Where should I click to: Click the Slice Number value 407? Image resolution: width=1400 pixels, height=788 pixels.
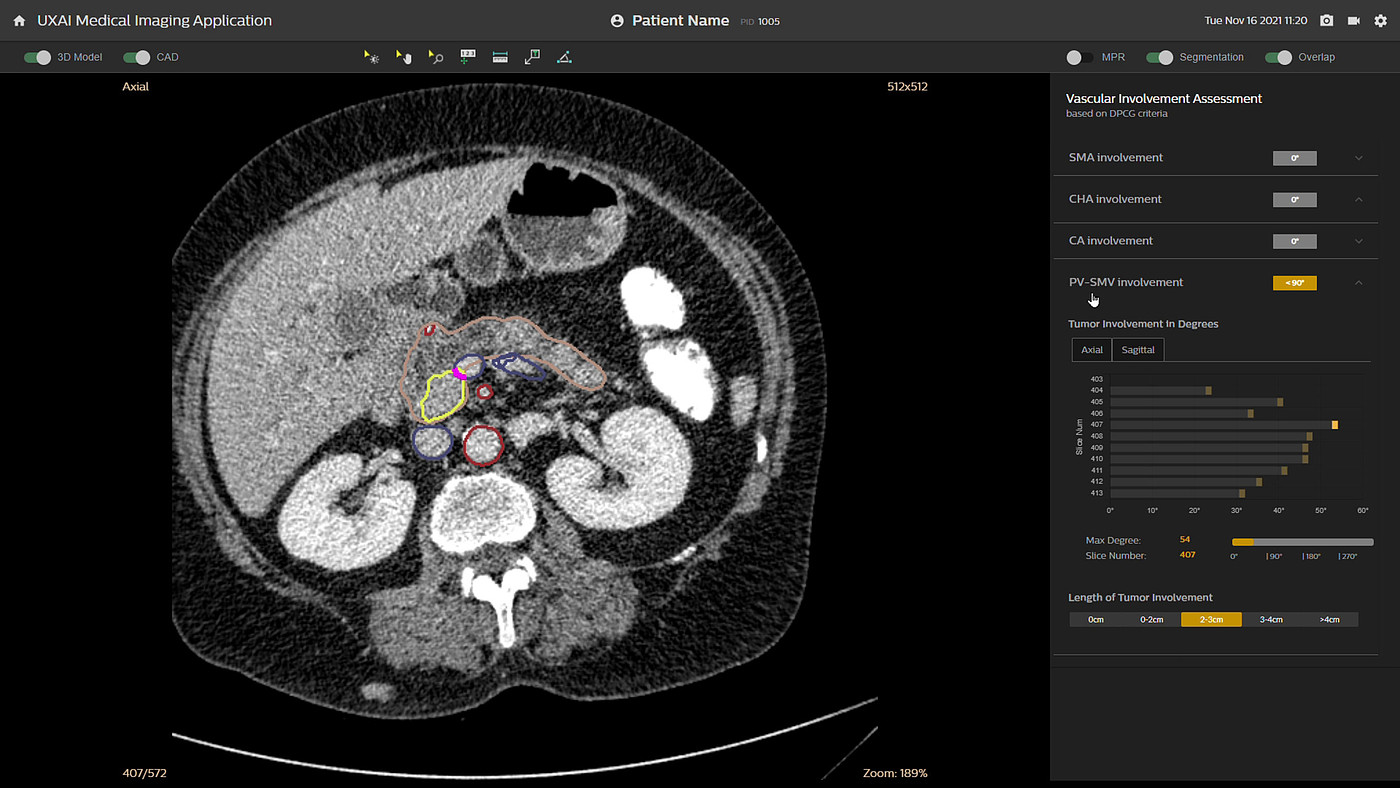pos(1188,555)
